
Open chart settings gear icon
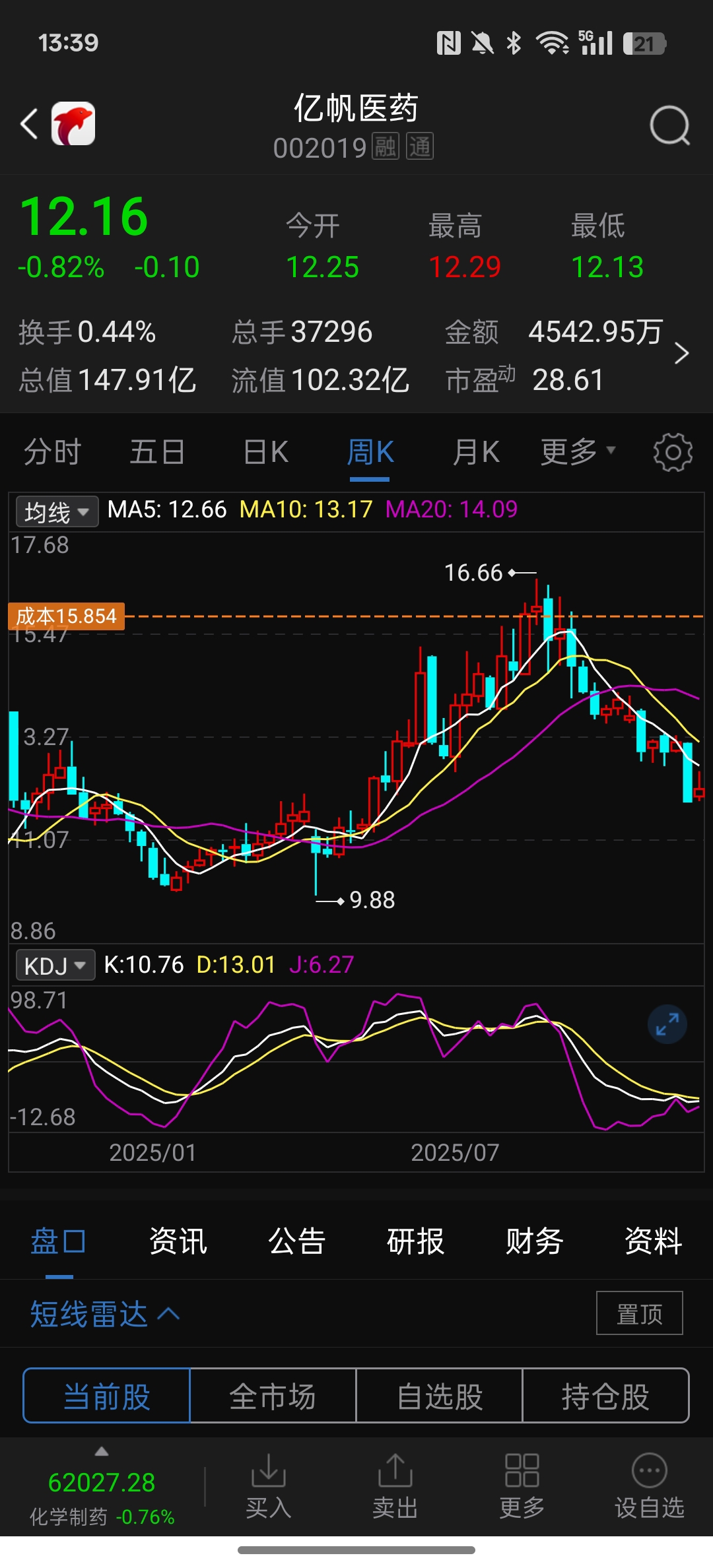673,452
